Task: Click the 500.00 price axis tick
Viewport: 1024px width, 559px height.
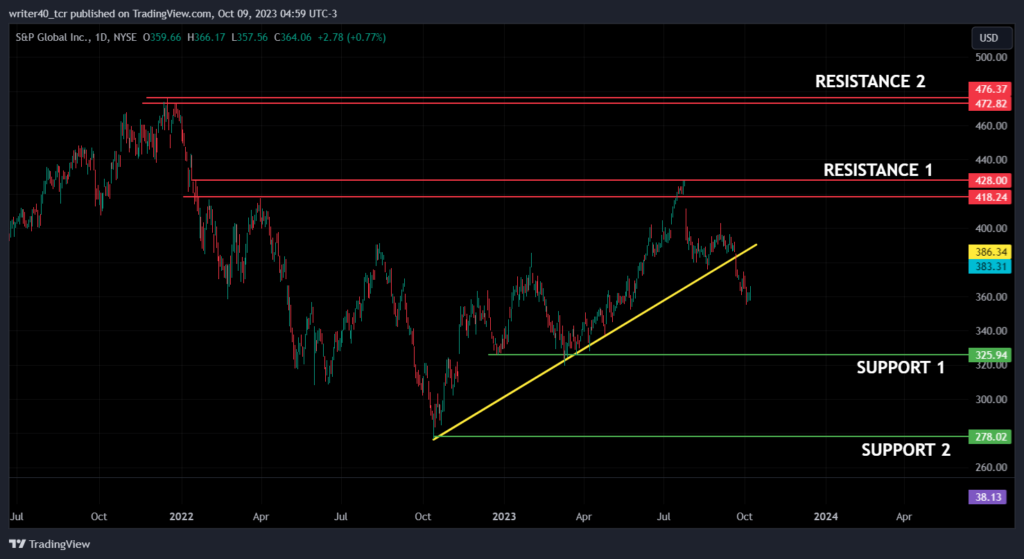Action: tap(990, 57)
